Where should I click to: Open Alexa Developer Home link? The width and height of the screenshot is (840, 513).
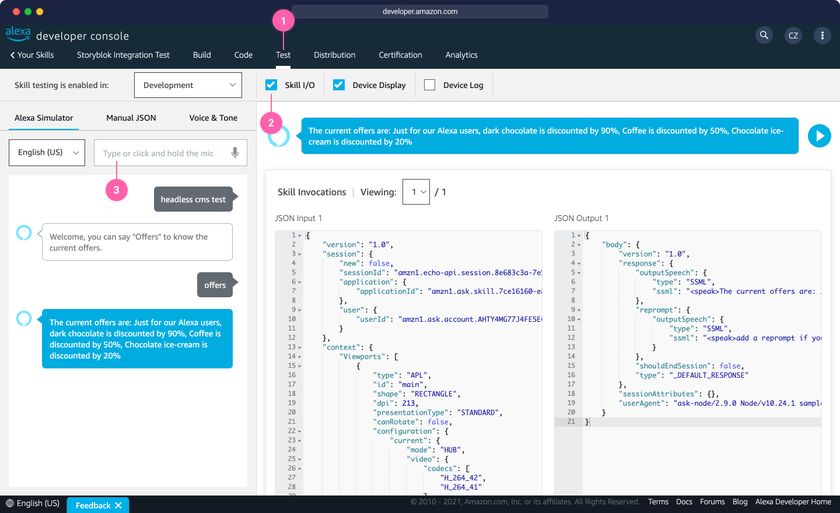(793, 502)
